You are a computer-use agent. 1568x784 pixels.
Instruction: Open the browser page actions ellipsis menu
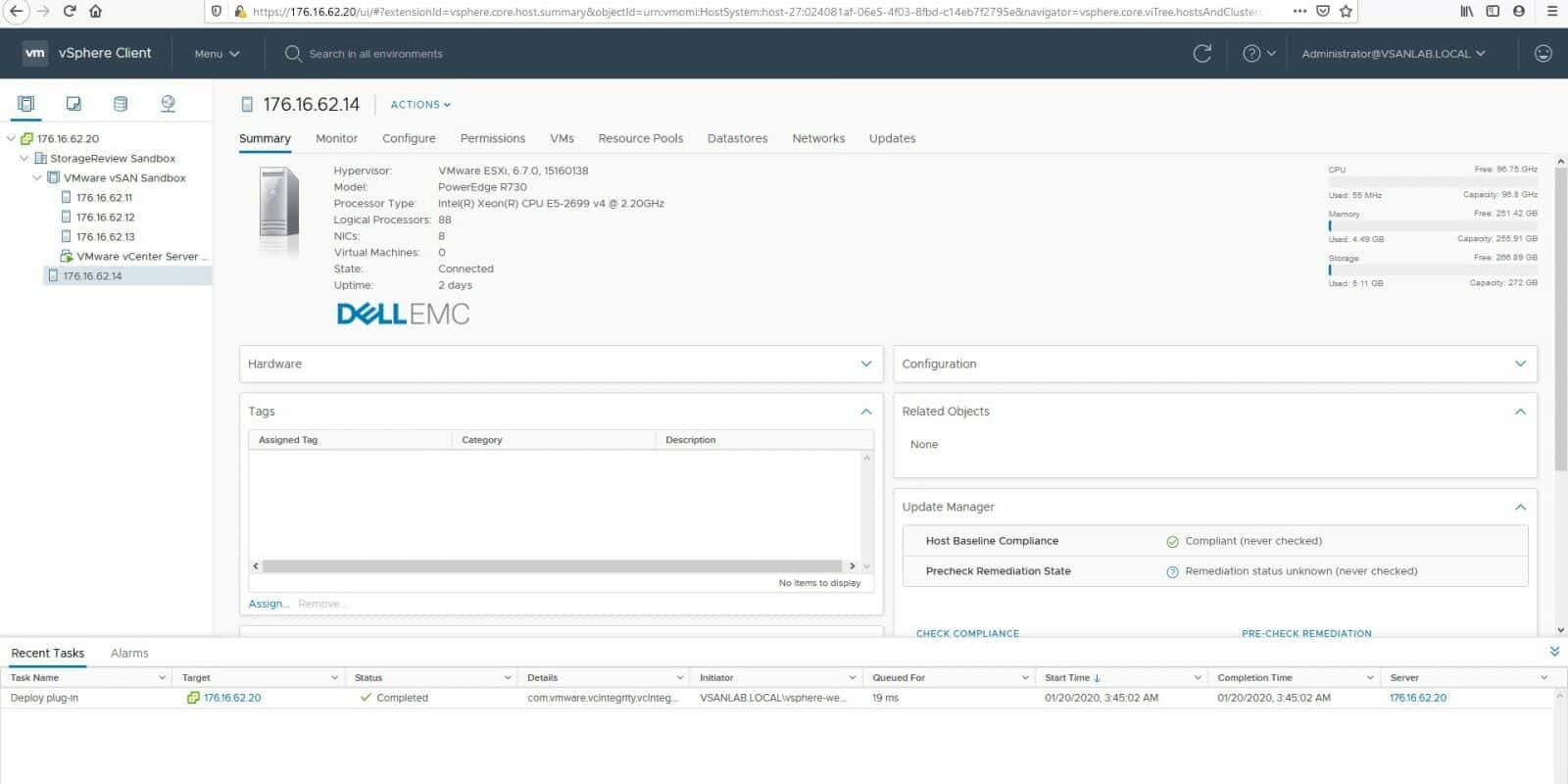pos(1299,12)
